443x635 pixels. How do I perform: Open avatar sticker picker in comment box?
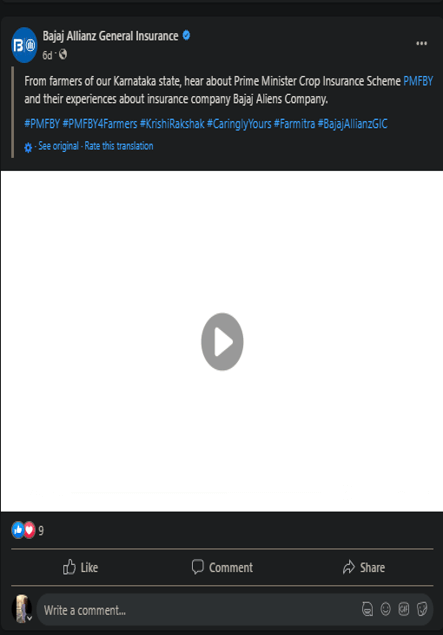(367, 609)
